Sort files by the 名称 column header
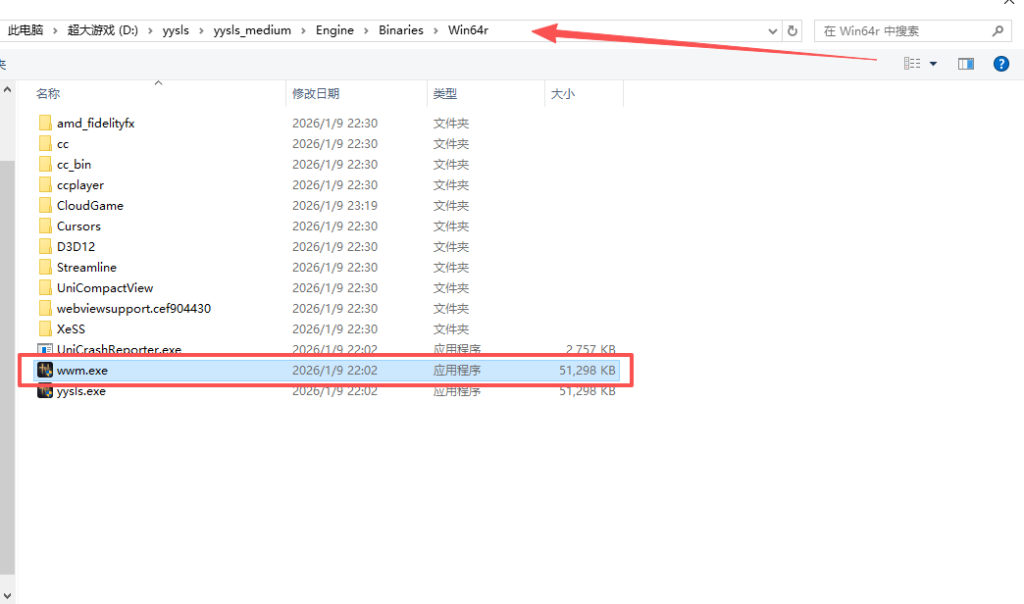Image resolution: width=1024 pixels, height=604 pixels. click(x=48, y=94)
